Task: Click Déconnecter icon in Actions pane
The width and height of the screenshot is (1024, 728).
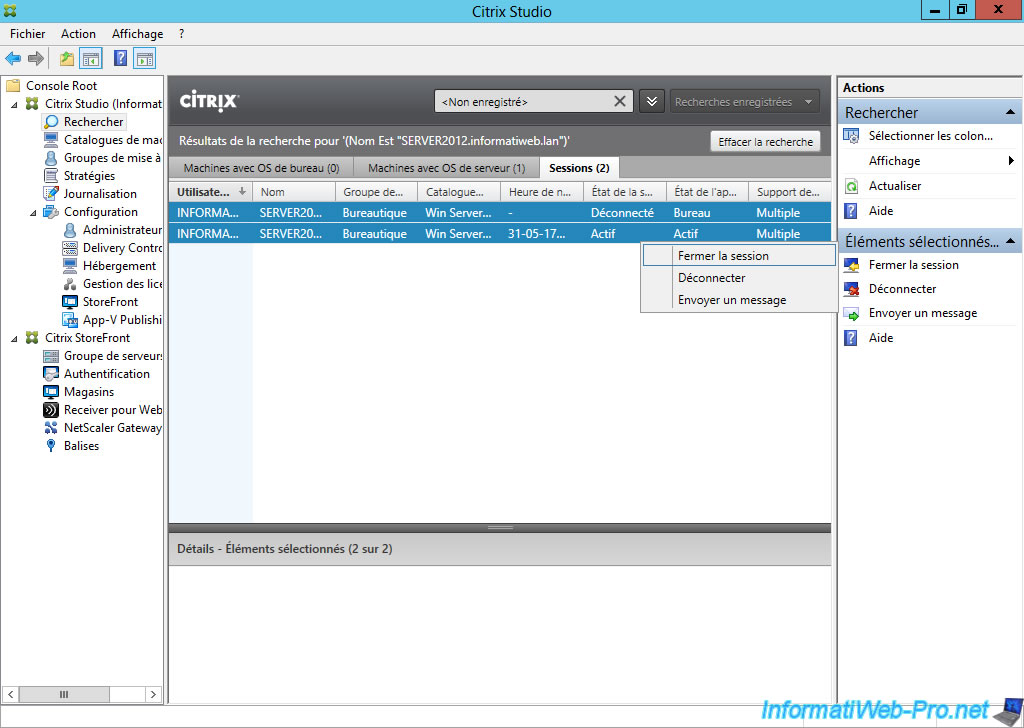Action: (852, 289)
